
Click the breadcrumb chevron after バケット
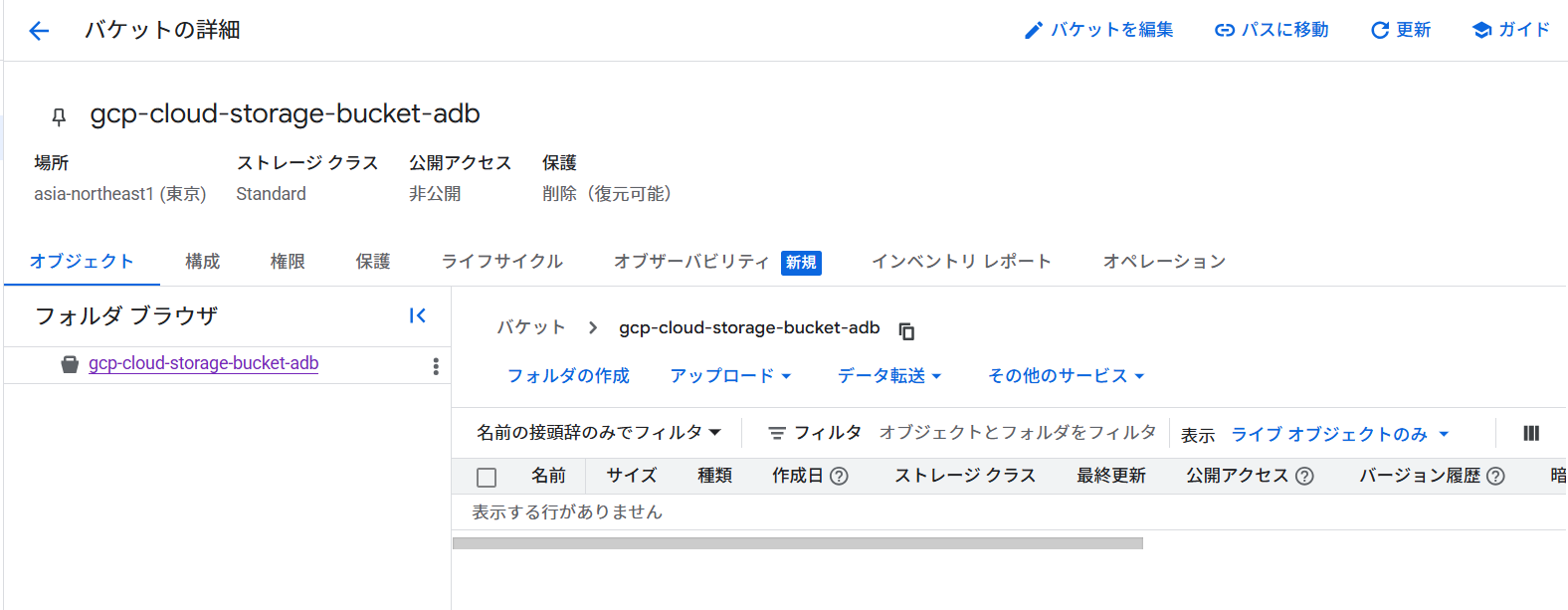coord(593,327)
